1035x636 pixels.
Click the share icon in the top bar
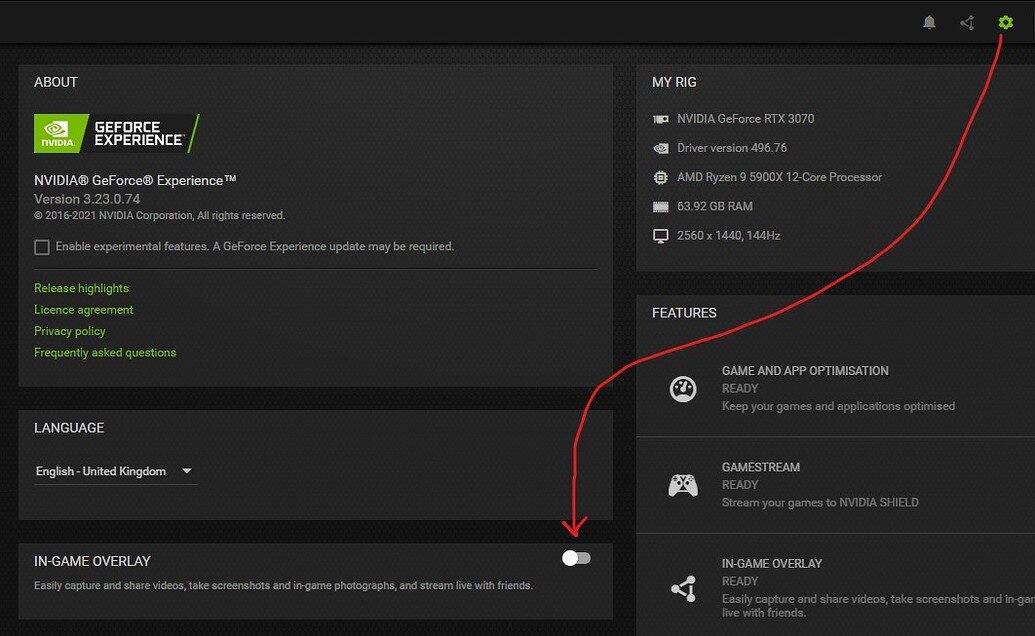[966, 21]
